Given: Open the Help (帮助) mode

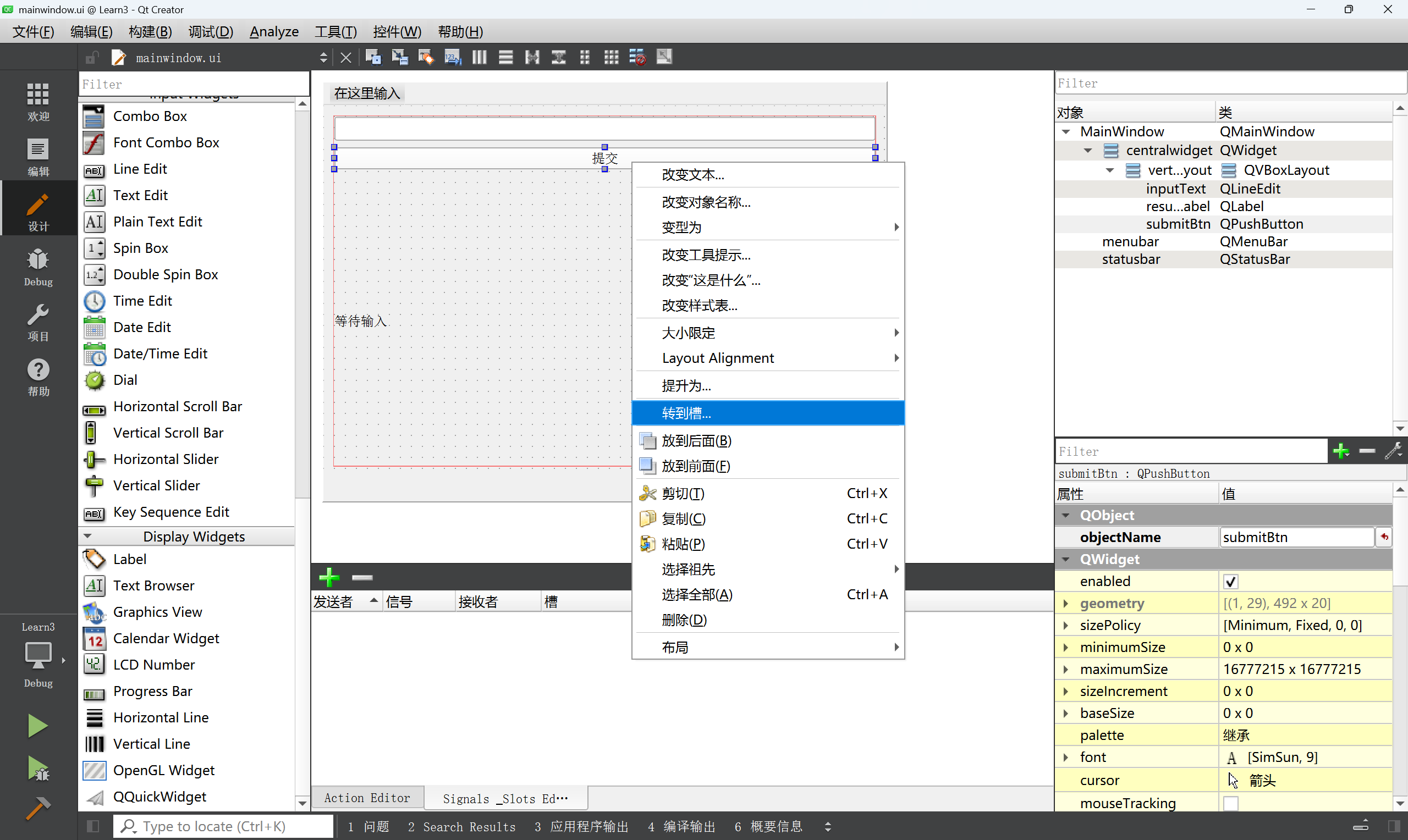Looking at the screenshot, I should [x=38, y=378].
